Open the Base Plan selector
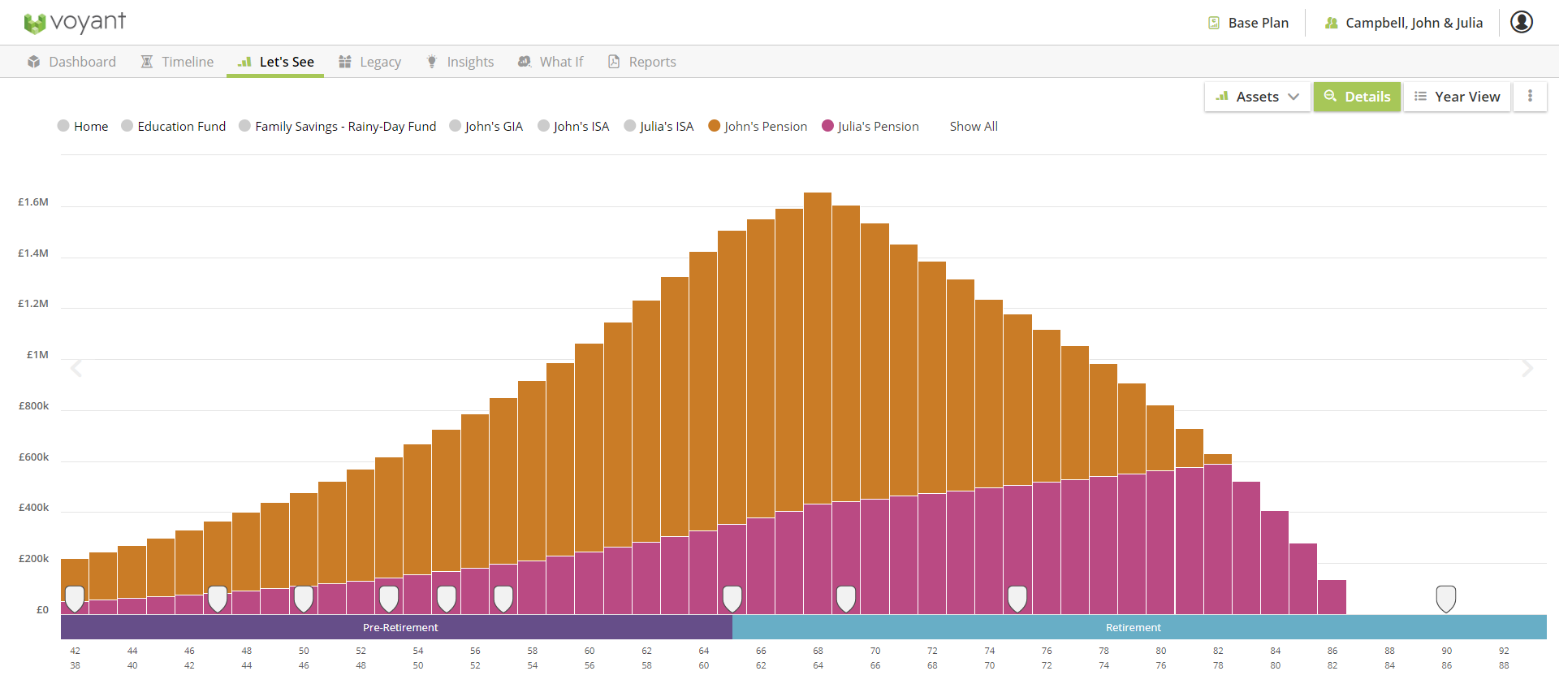1559x684 pixels. coord(1248,23)
